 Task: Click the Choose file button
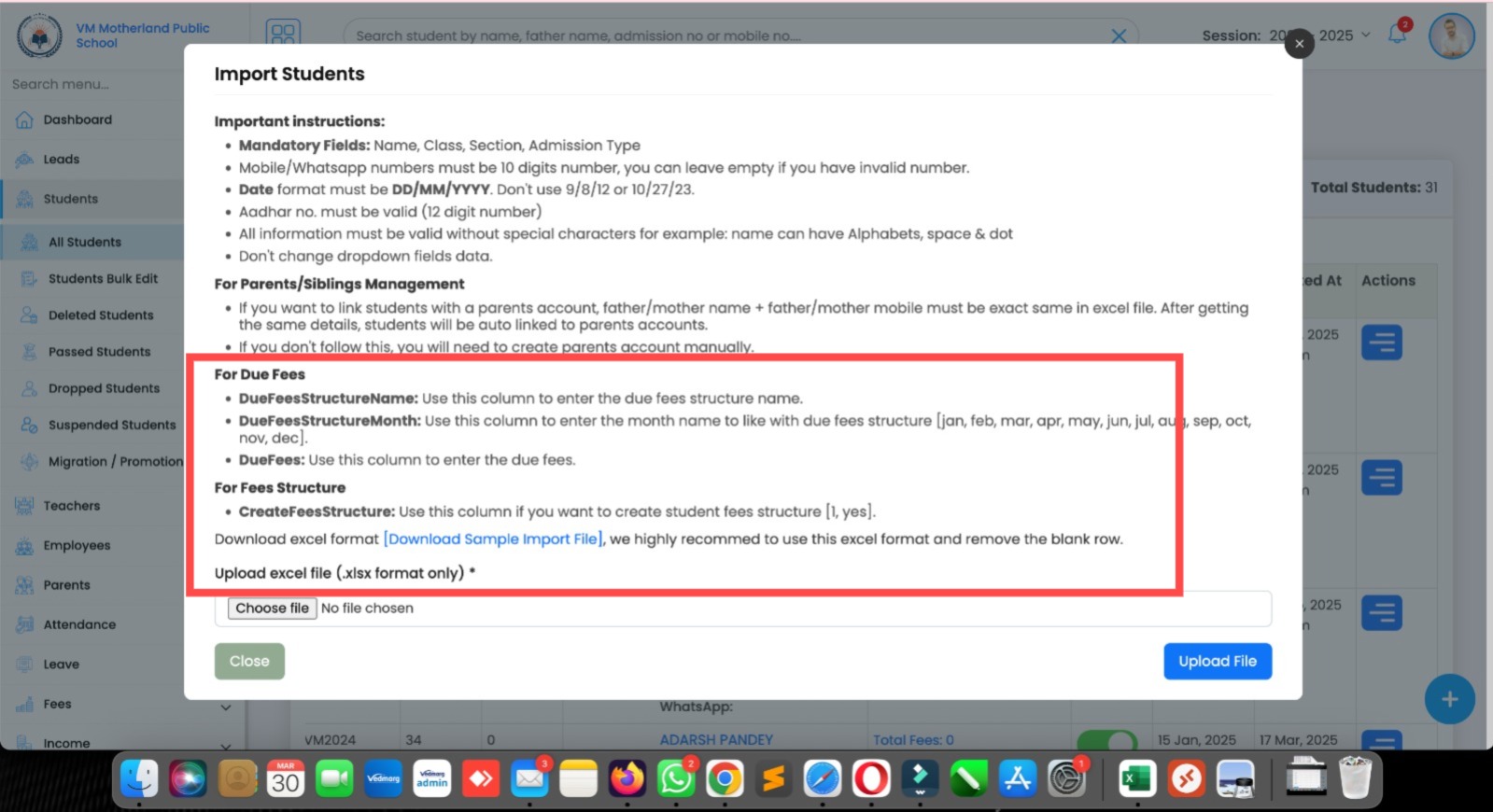point(272,608)
